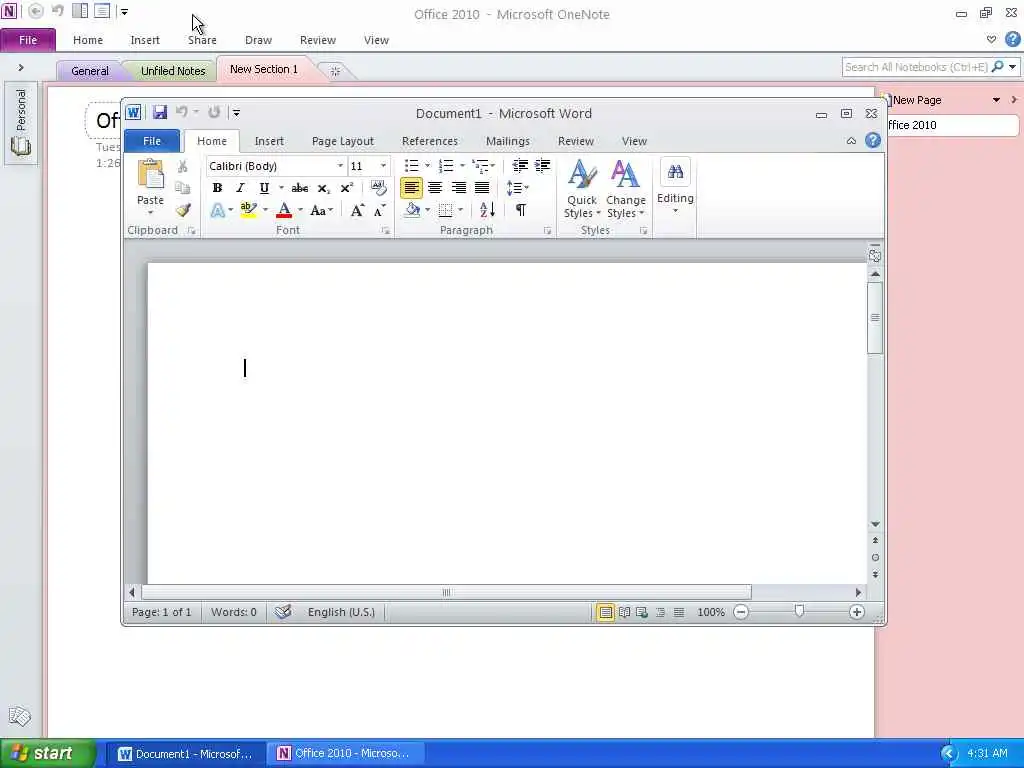This screenshot has width=1024, height=768.
Task: Click the Copy icon in Clipboard group
Action: click(183, 188)
